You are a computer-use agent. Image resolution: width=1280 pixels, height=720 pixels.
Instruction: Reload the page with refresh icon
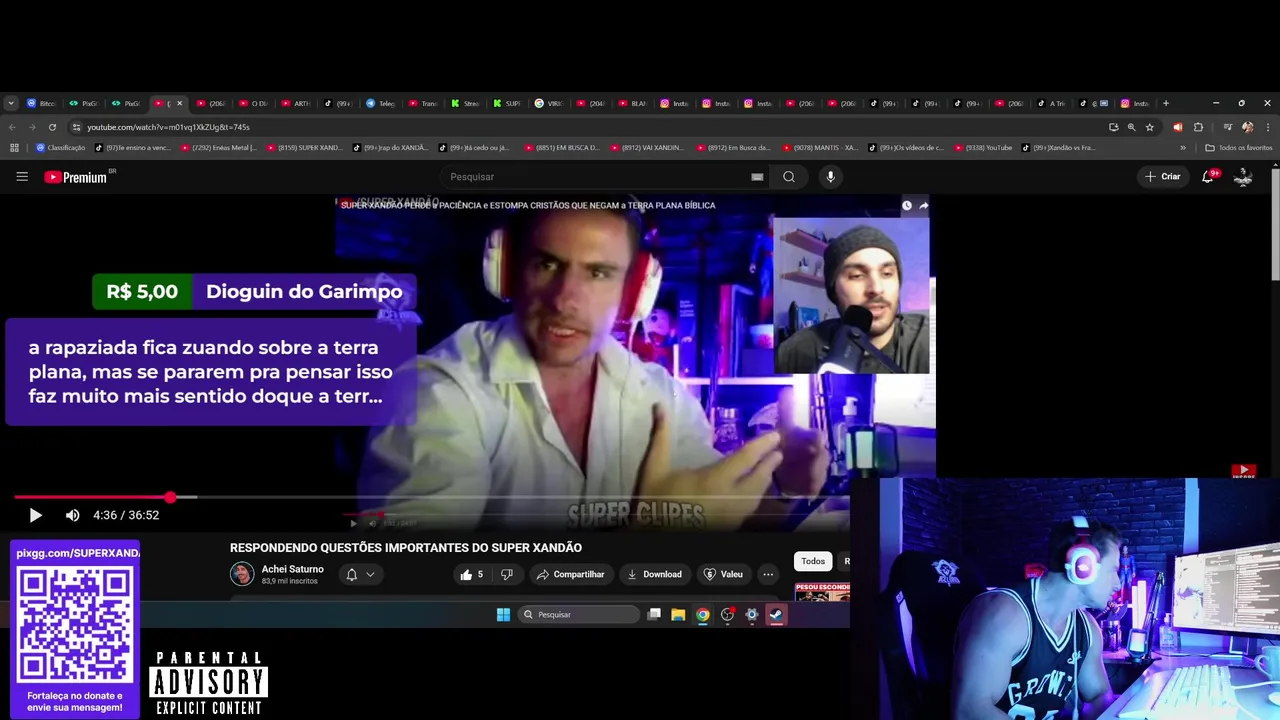pyautogui.click(x=52, y=127)
